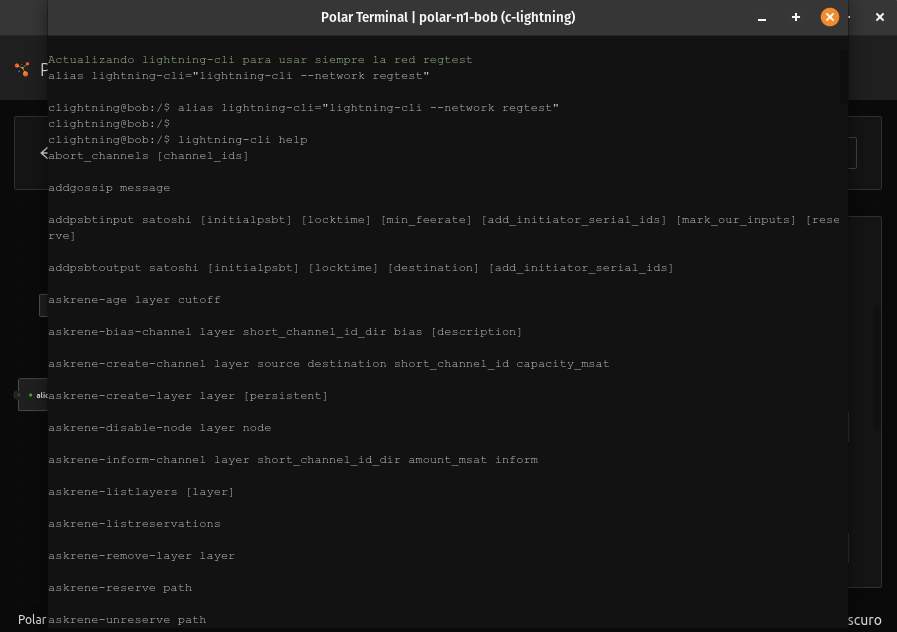Click the Polar Terminal title bar
The height and width of the screenshot is (632, 897).
pos(447,17)
